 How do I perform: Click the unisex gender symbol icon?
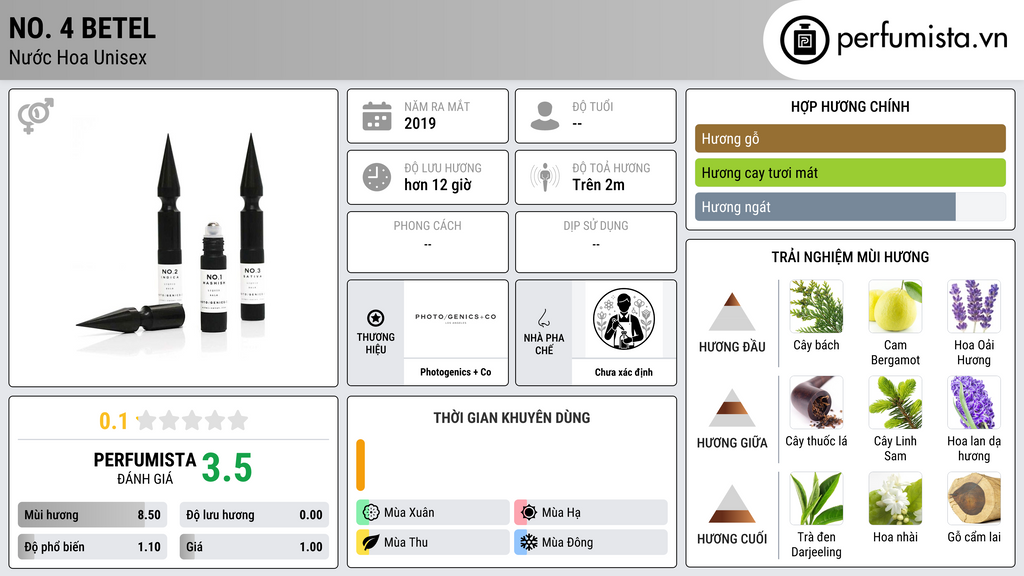click(35, 116)
